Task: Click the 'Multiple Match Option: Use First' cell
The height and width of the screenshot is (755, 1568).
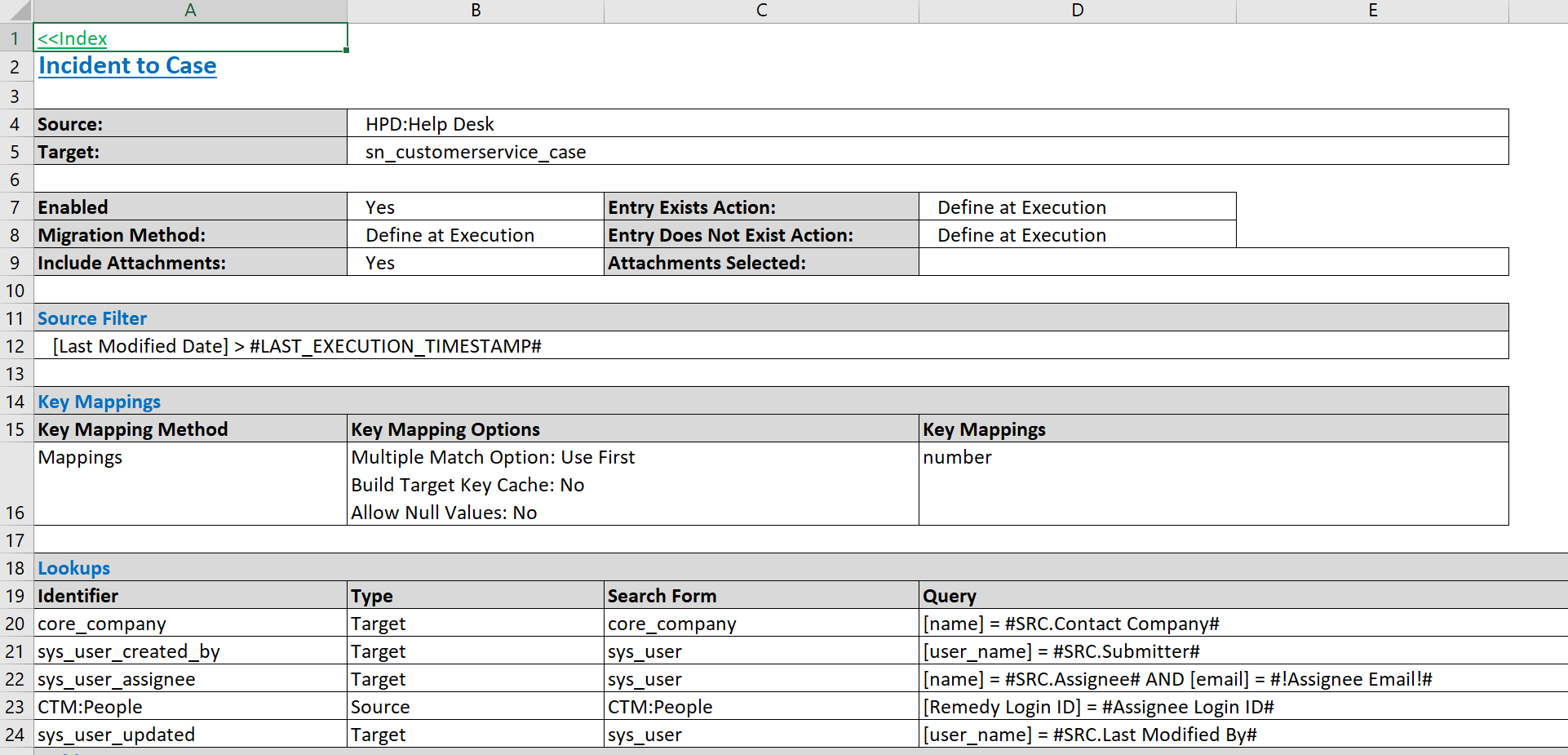Action: point(633,484)
